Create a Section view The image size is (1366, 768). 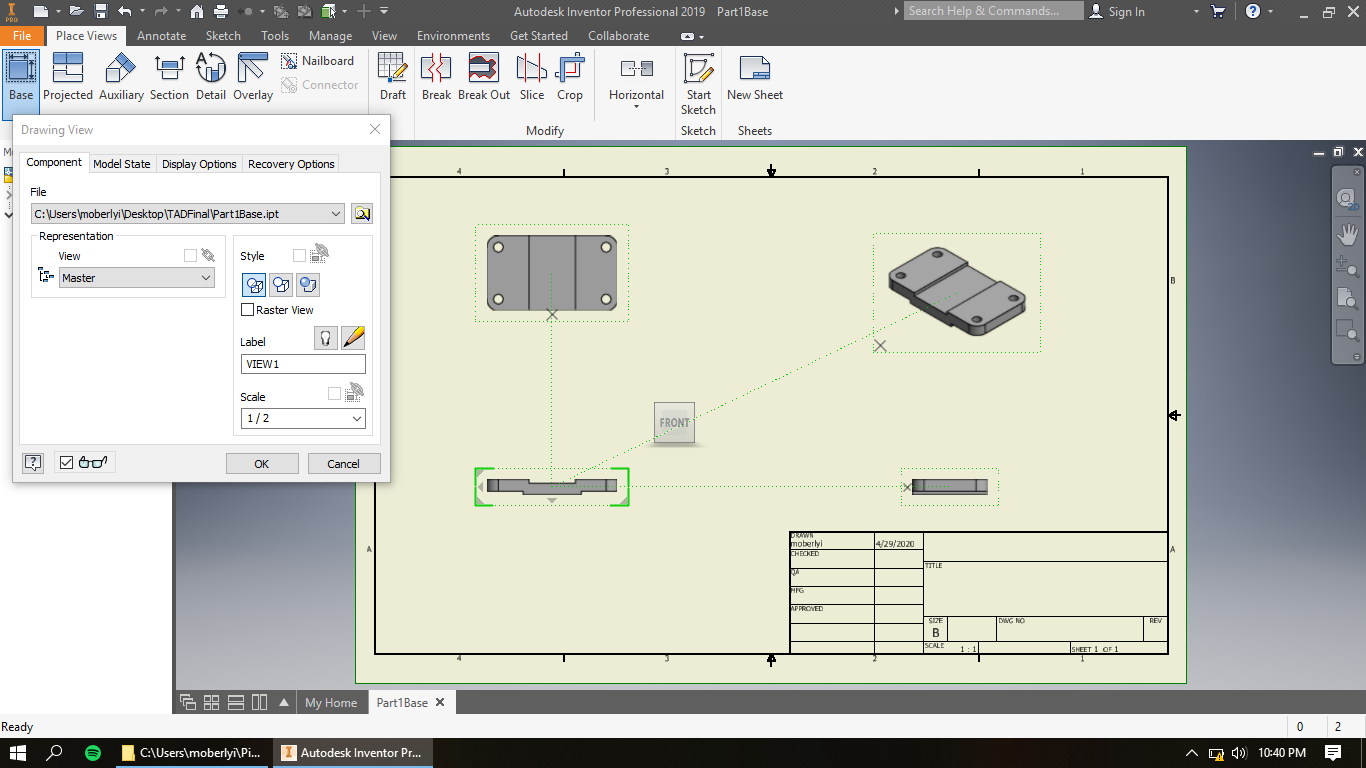tap(169, 77)
